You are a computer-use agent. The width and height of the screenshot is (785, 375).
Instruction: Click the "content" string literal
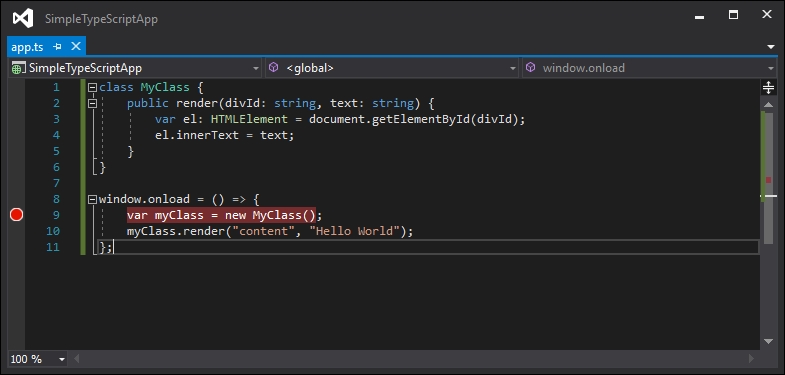click(264, 231)
